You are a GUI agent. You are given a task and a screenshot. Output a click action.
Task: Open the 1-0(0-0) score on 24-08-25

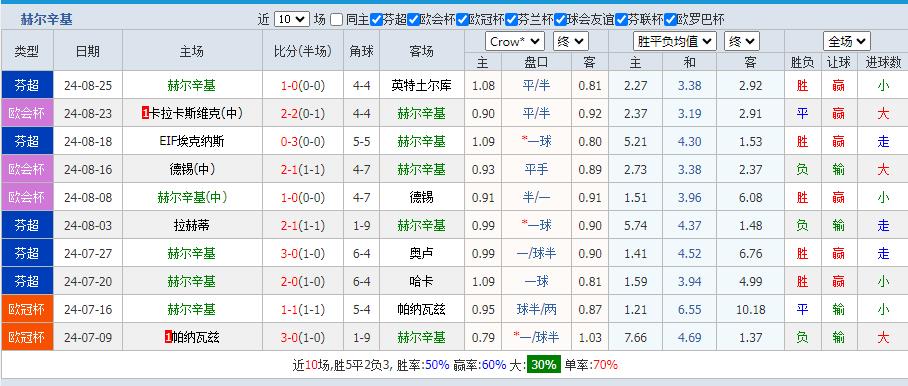[303, 86]
